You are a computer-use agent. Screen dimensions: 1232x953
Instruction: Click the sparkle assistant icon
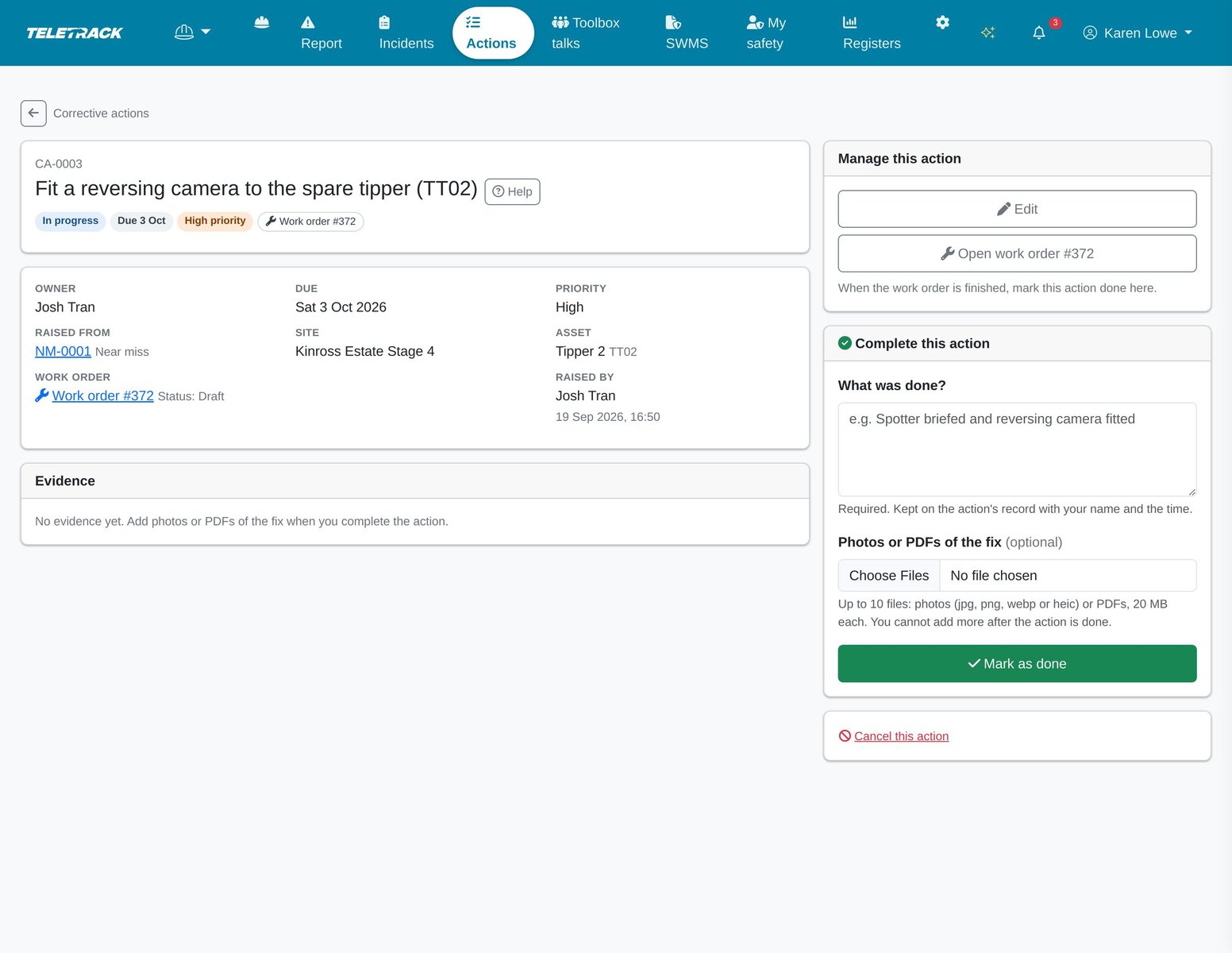(988, 33)
